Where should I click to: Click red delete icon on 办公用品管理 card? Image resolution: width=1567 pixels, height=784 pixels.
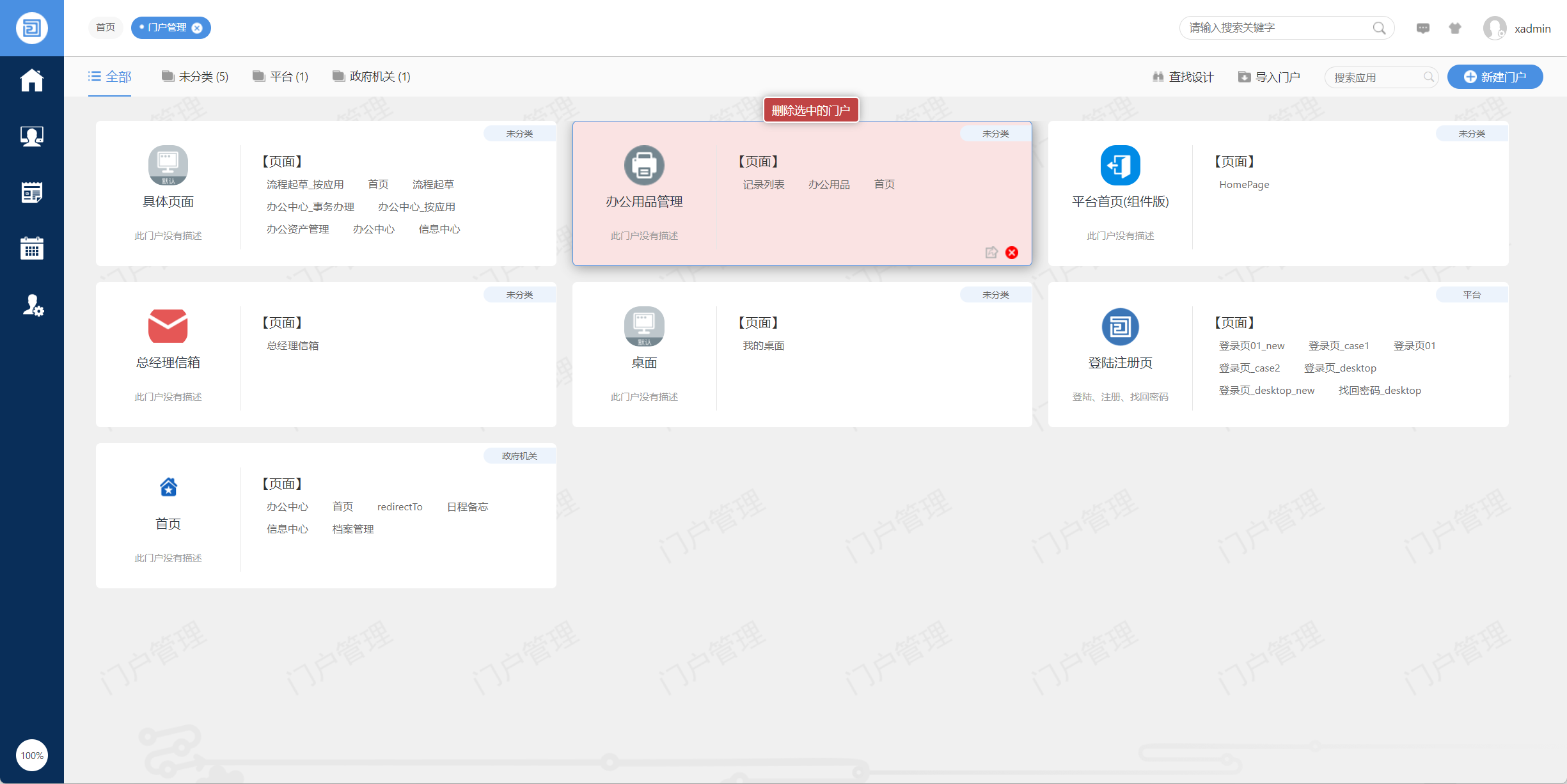pyautogui.click(x=1012, y=253)
